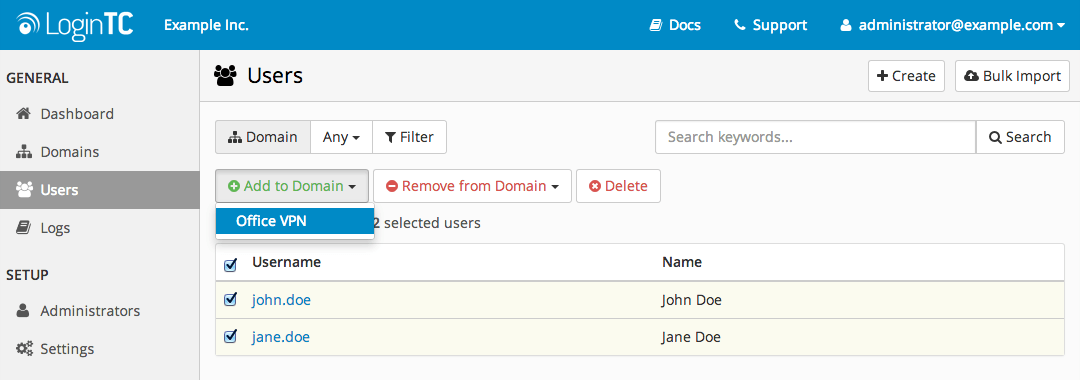Viewport: 1080px width, 380px height.
Task: Open the Remove from Domain dropdown
Action: coord(472,186)
